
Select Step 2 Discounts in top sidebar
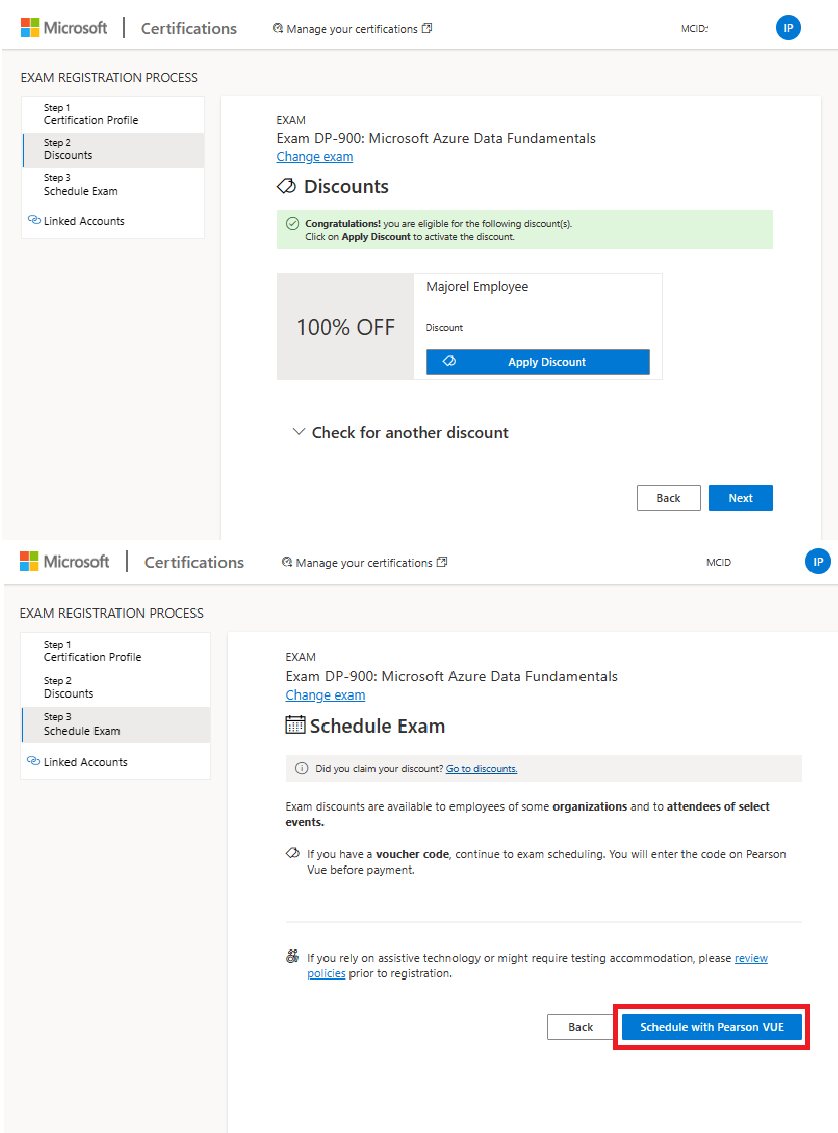click(x=113, y=150)
